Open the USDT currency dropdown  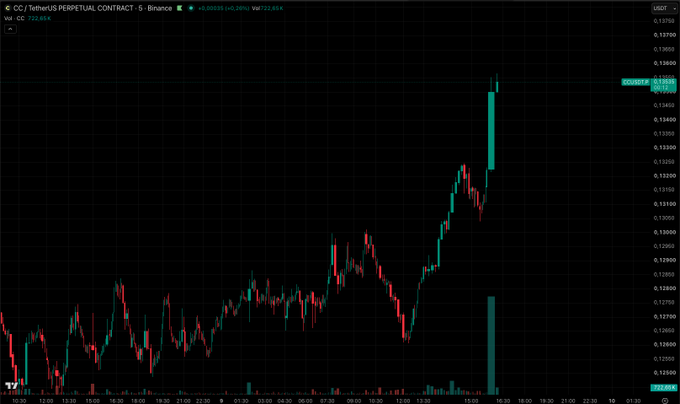tap(664, 8)
